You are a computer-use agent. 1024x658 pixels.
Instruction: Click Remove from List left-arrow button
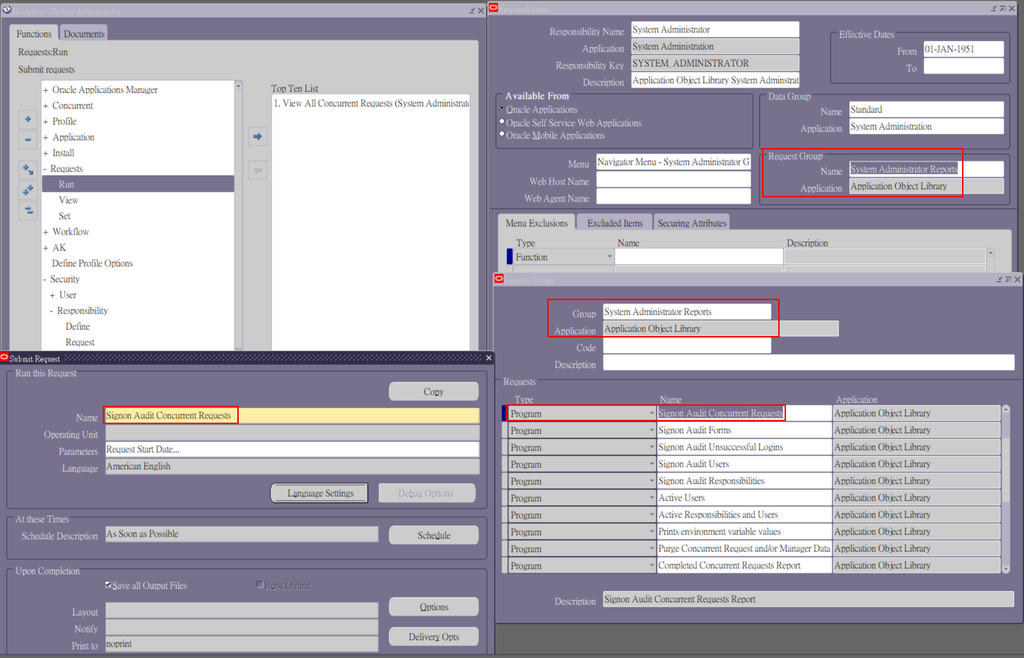pyautogui.click(x=257, y=170)
